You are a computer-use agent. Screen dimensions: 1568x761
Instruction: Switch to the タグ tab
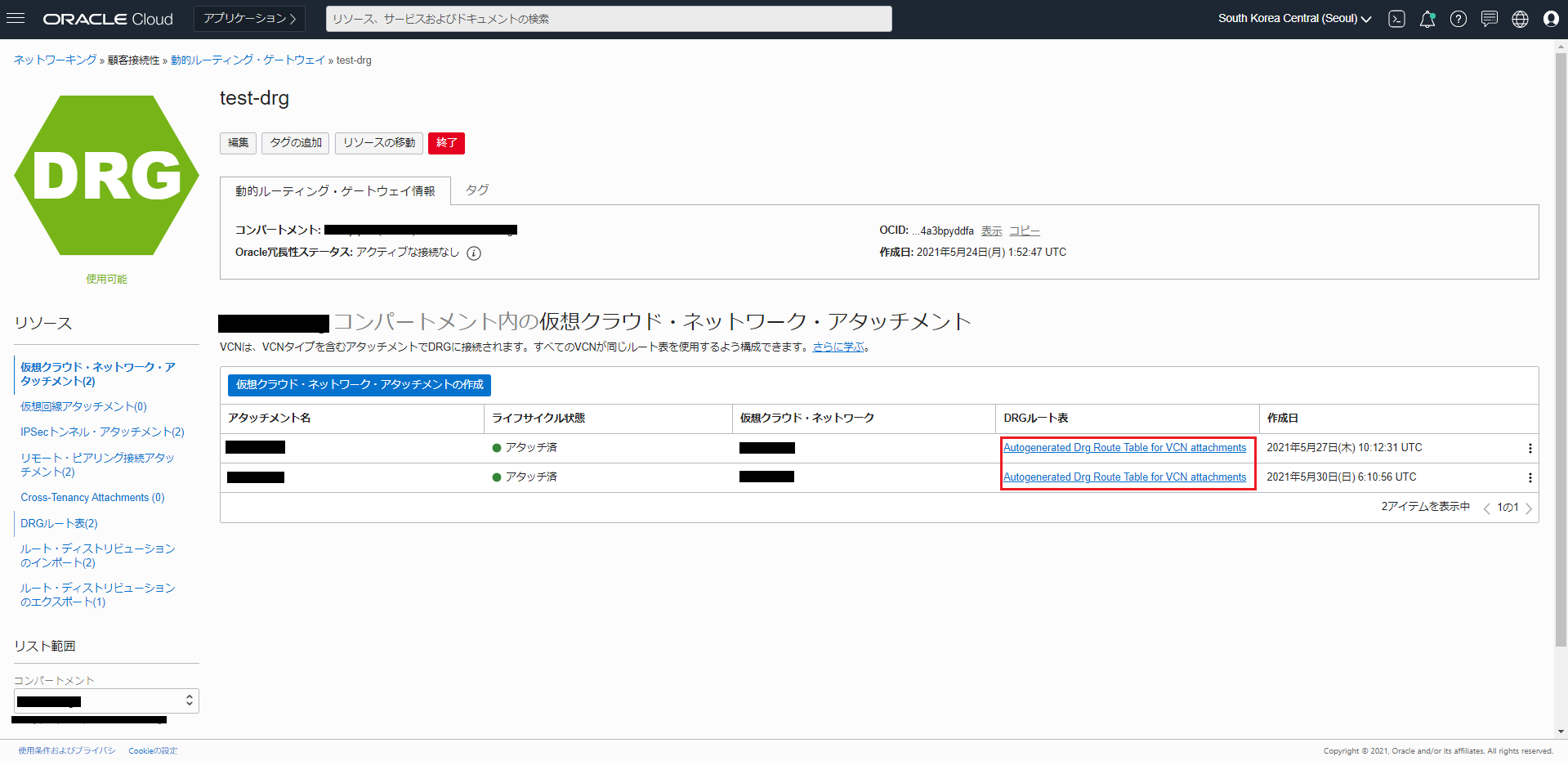tap(477, 190)
